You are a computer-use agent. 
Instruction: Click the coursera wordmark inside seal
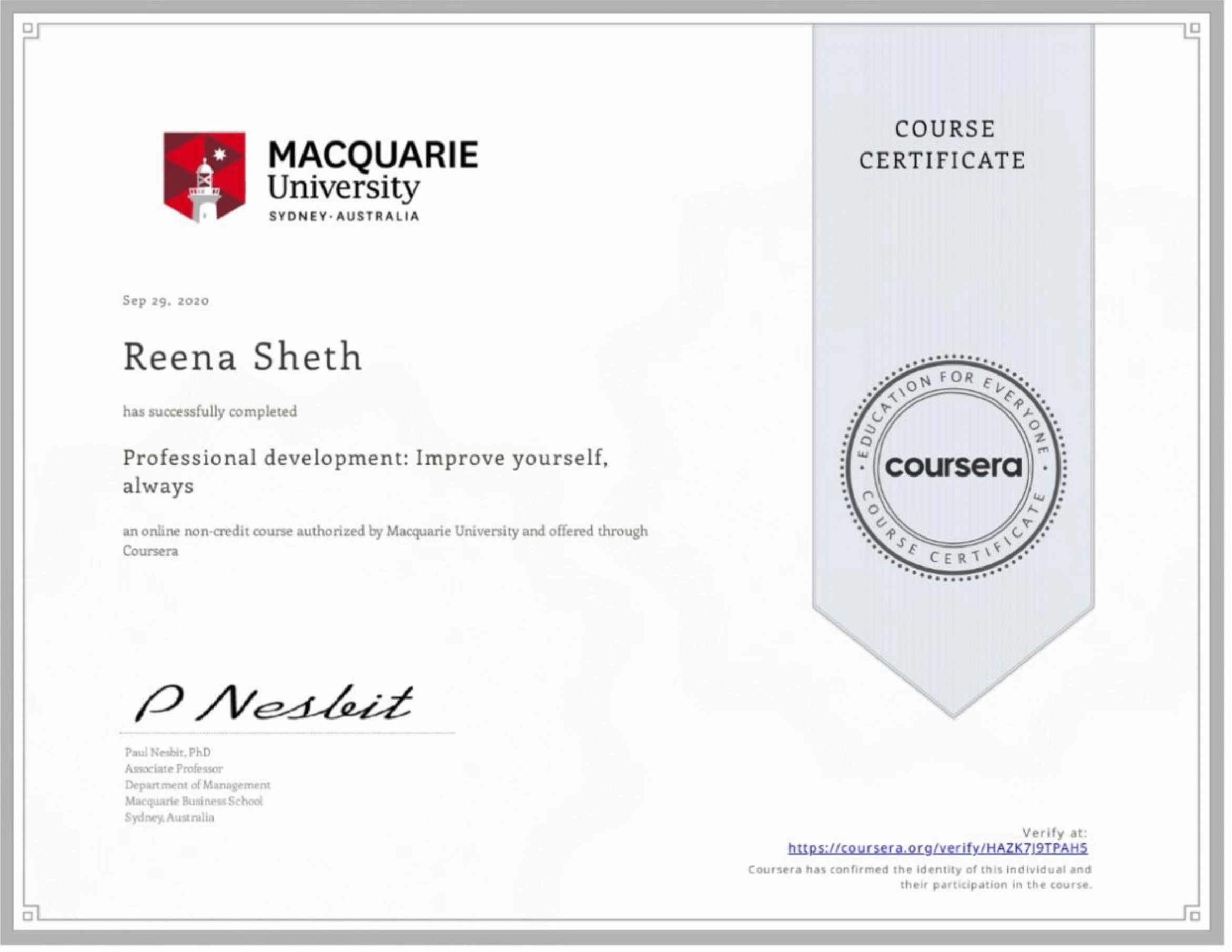click(x=953, y=467)
